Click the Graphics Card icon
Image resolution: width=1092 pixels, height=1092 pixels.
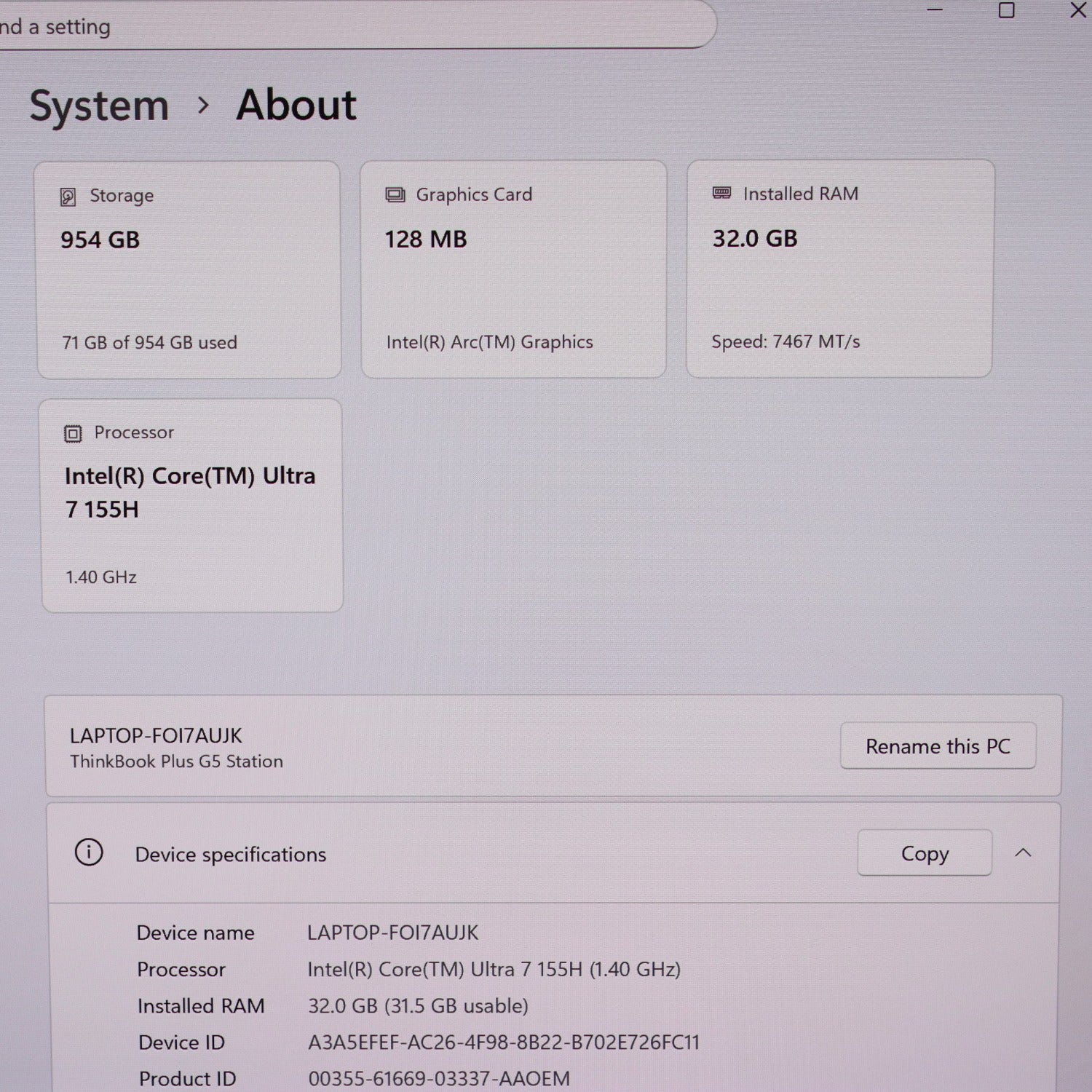coord(395,195)
